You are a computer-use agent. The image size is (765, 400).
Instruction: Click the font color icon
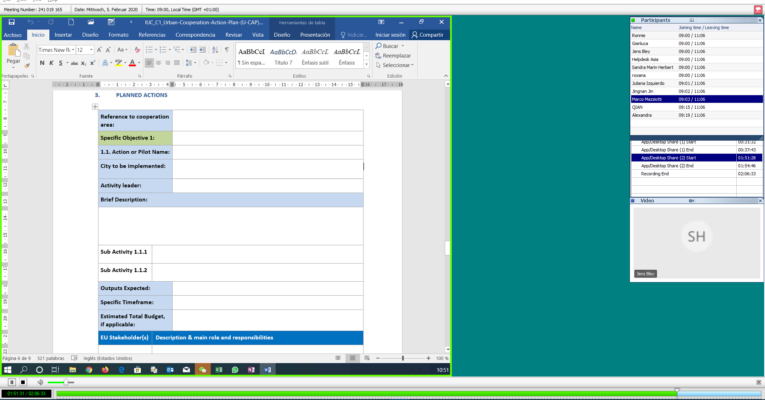(x=131, y=63)
